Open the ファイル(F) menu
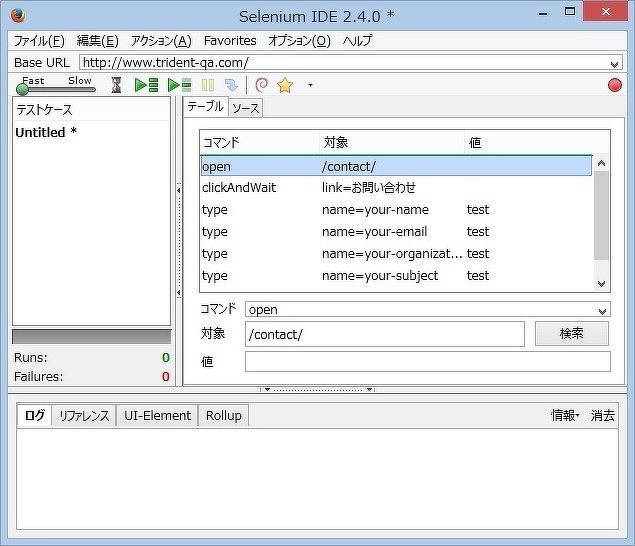The image size is (635, 546). click(x=39, y=41)
